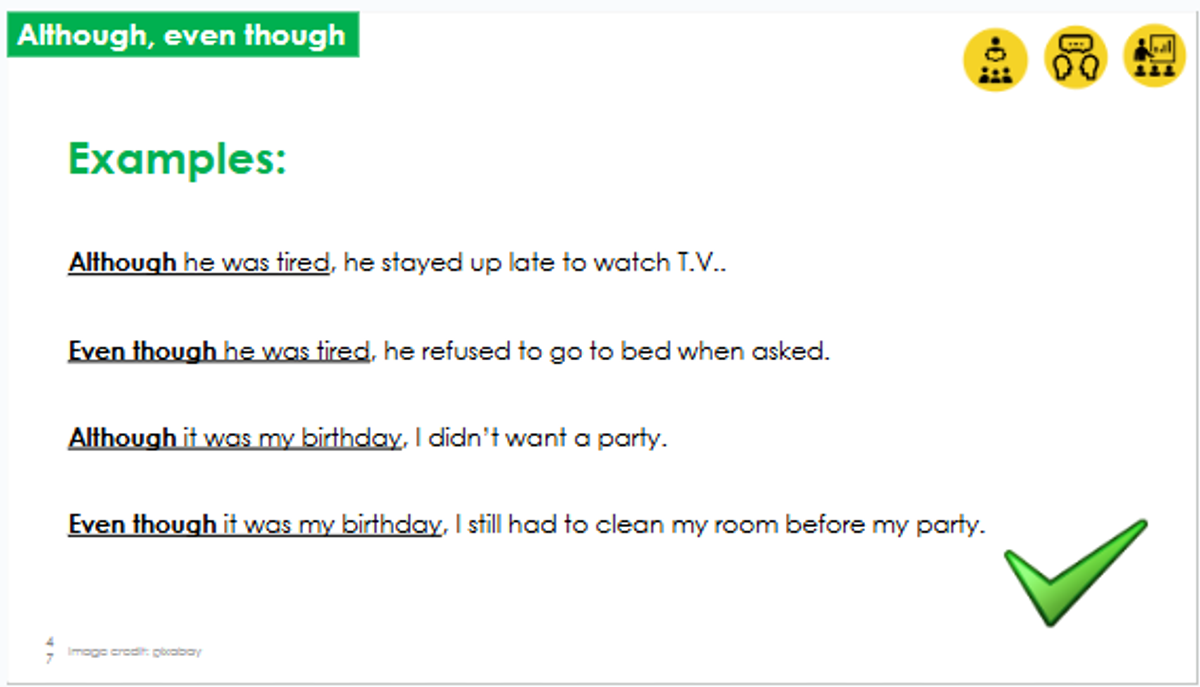The image size is (1200, 687).
Task: Click the slide number in the footer
Action: click(x=50, y=649)
